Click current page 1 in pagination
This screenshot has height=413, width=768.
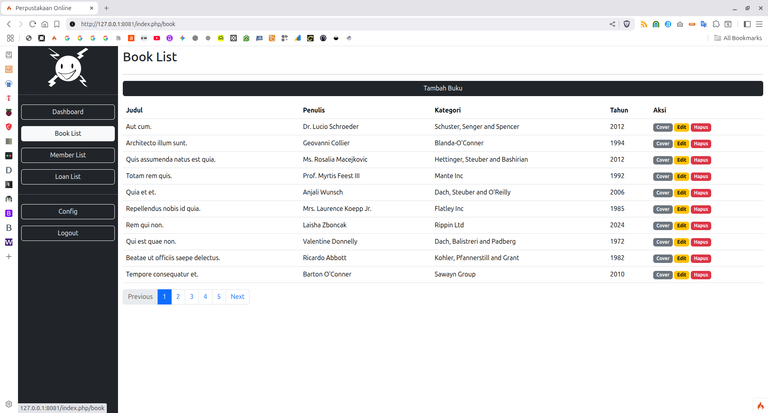[x=165, y=296]
